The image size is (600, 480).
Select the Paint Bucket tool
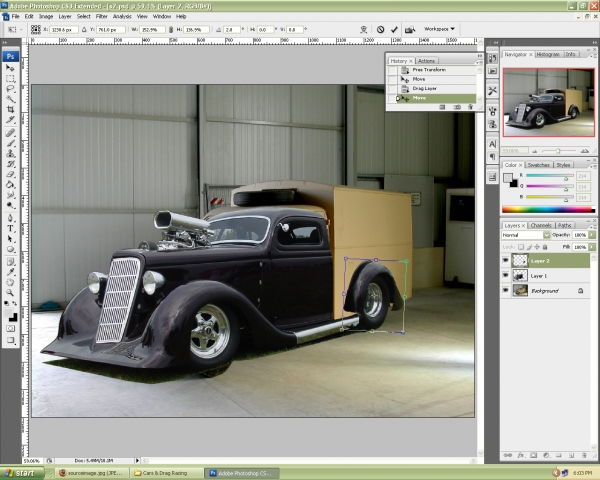coord(10,184)
